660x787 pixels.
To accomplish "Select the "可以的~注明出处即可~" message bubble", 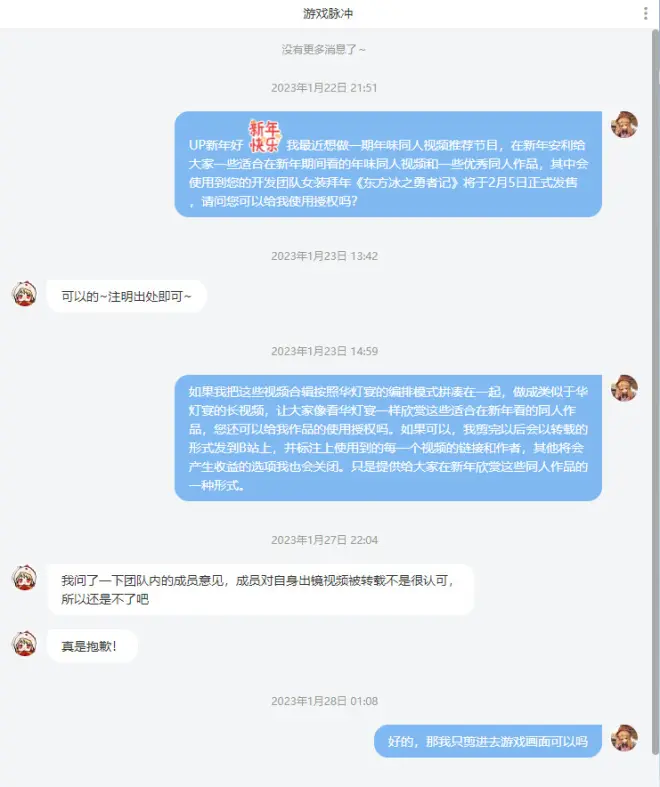I will click(x=126, y=296).
